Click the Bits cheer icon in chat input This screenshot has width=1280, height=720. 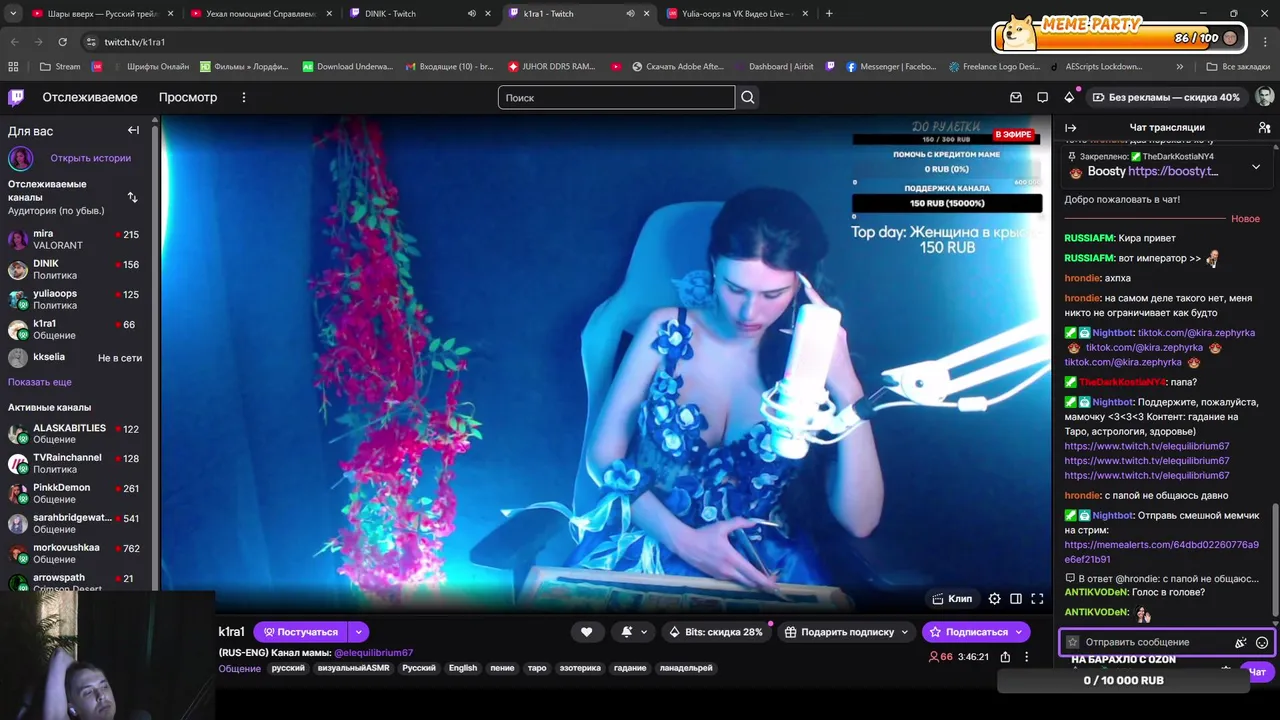1241,642
